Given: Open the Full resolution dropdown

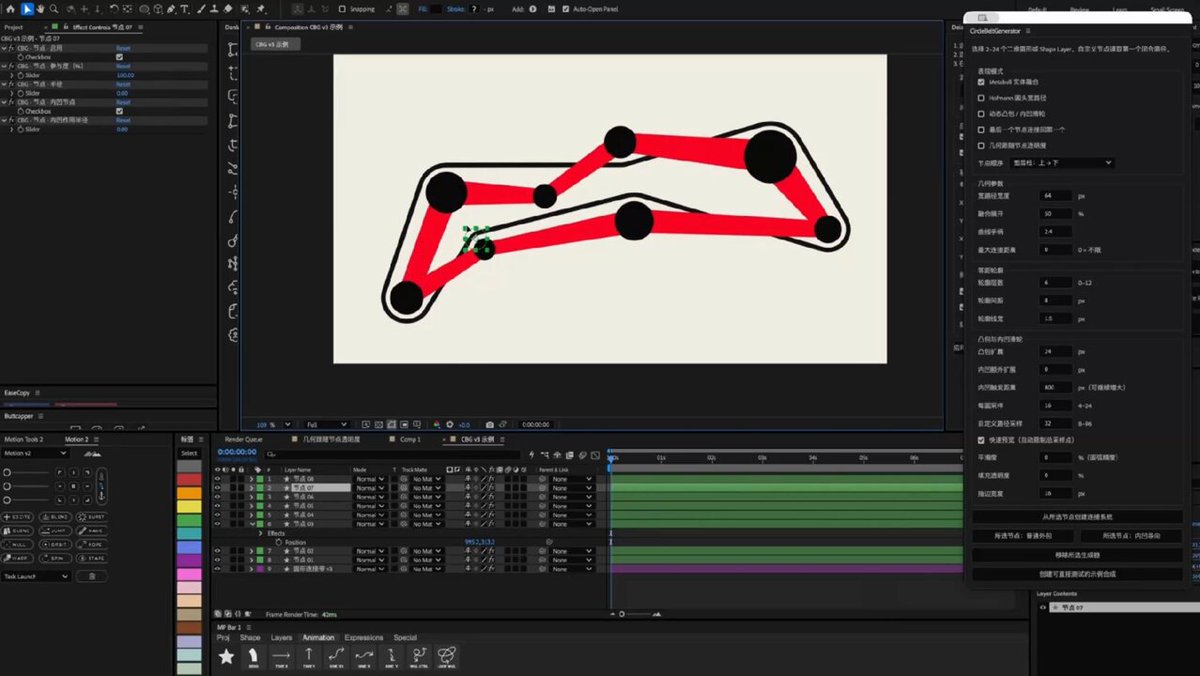Looking at the screenshot, I should (327, 424).
